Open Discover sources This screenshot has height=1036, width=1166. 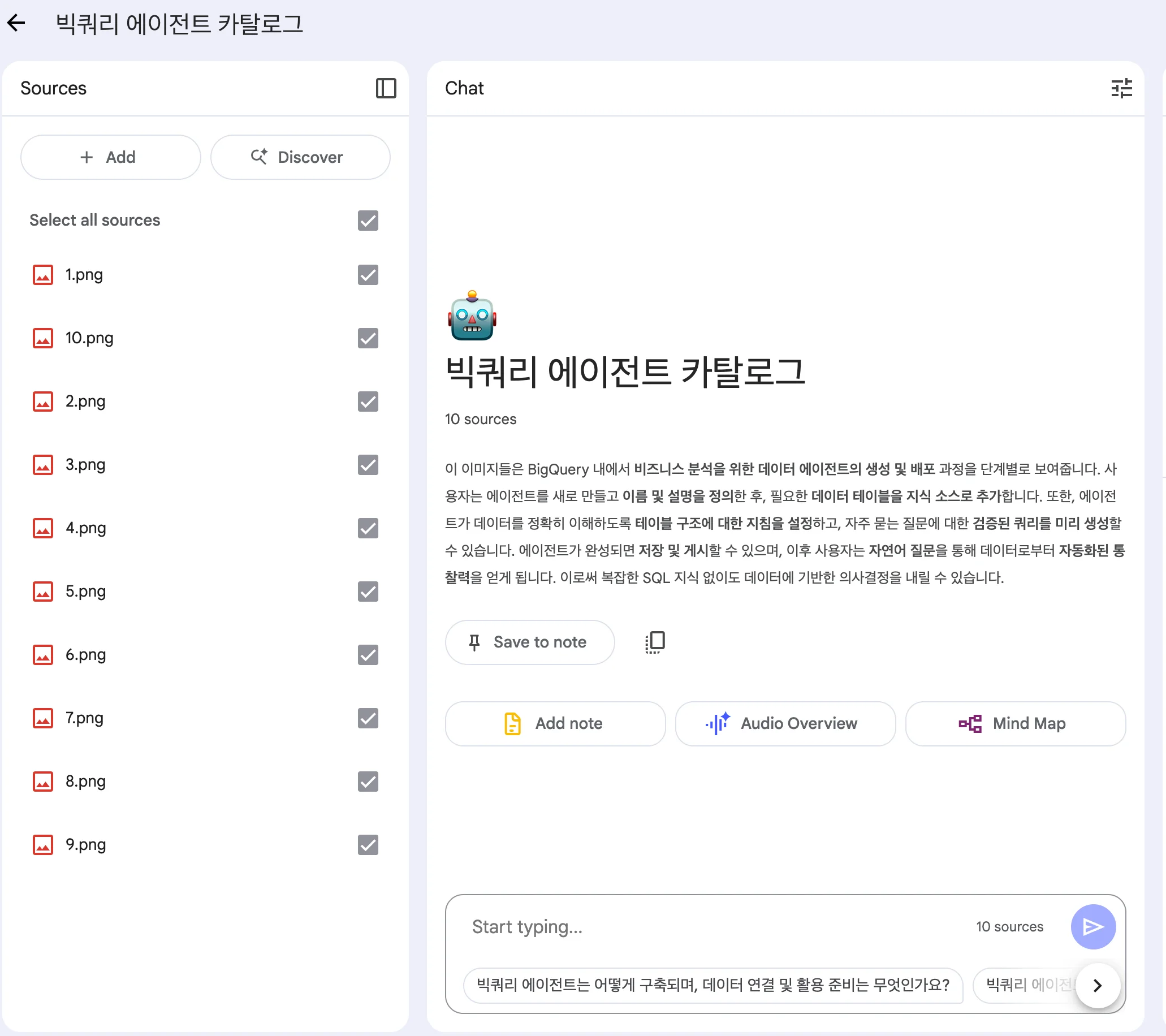[300, 157]
